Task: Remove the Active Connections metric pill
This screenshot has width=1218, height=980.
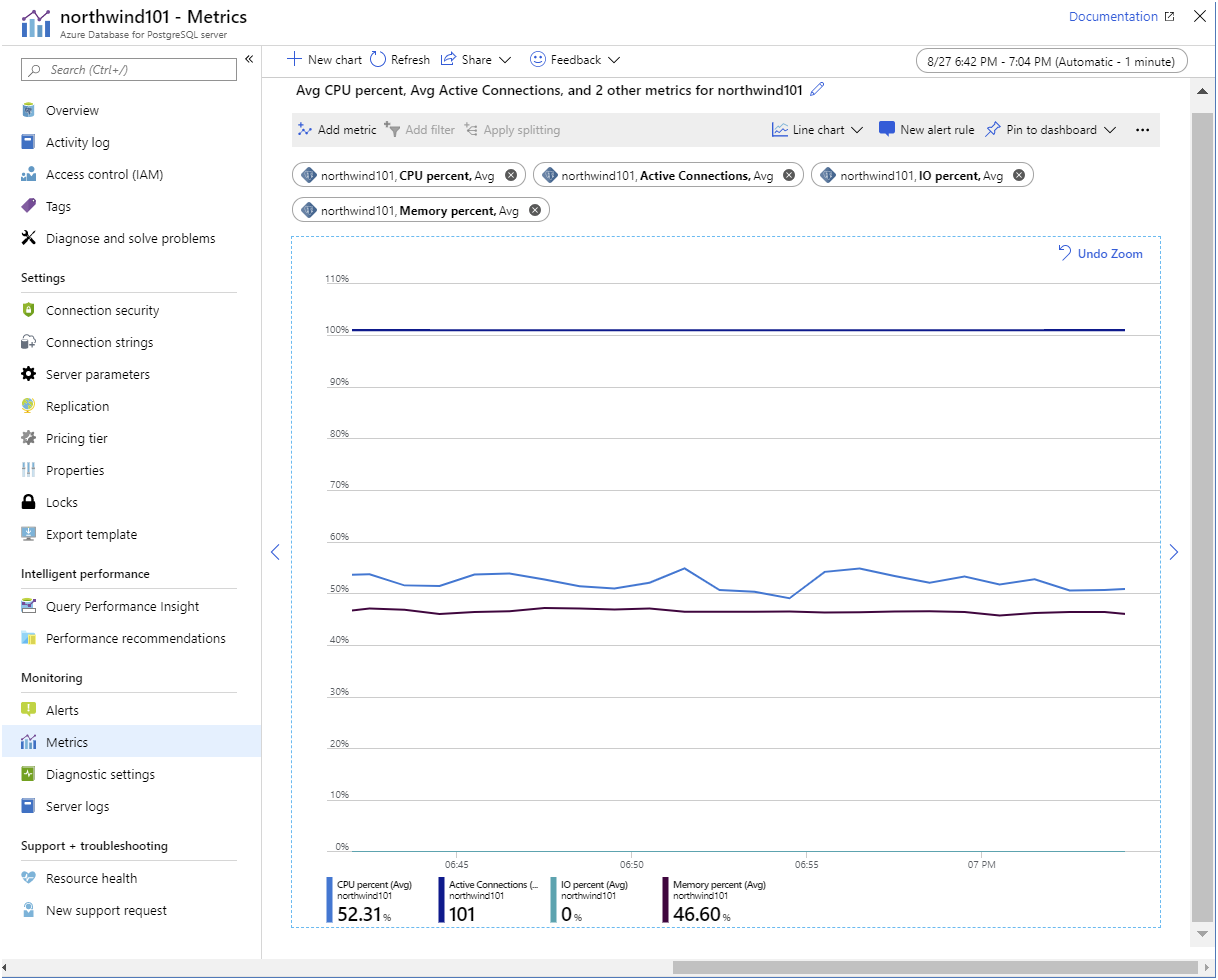Action: 789,175
